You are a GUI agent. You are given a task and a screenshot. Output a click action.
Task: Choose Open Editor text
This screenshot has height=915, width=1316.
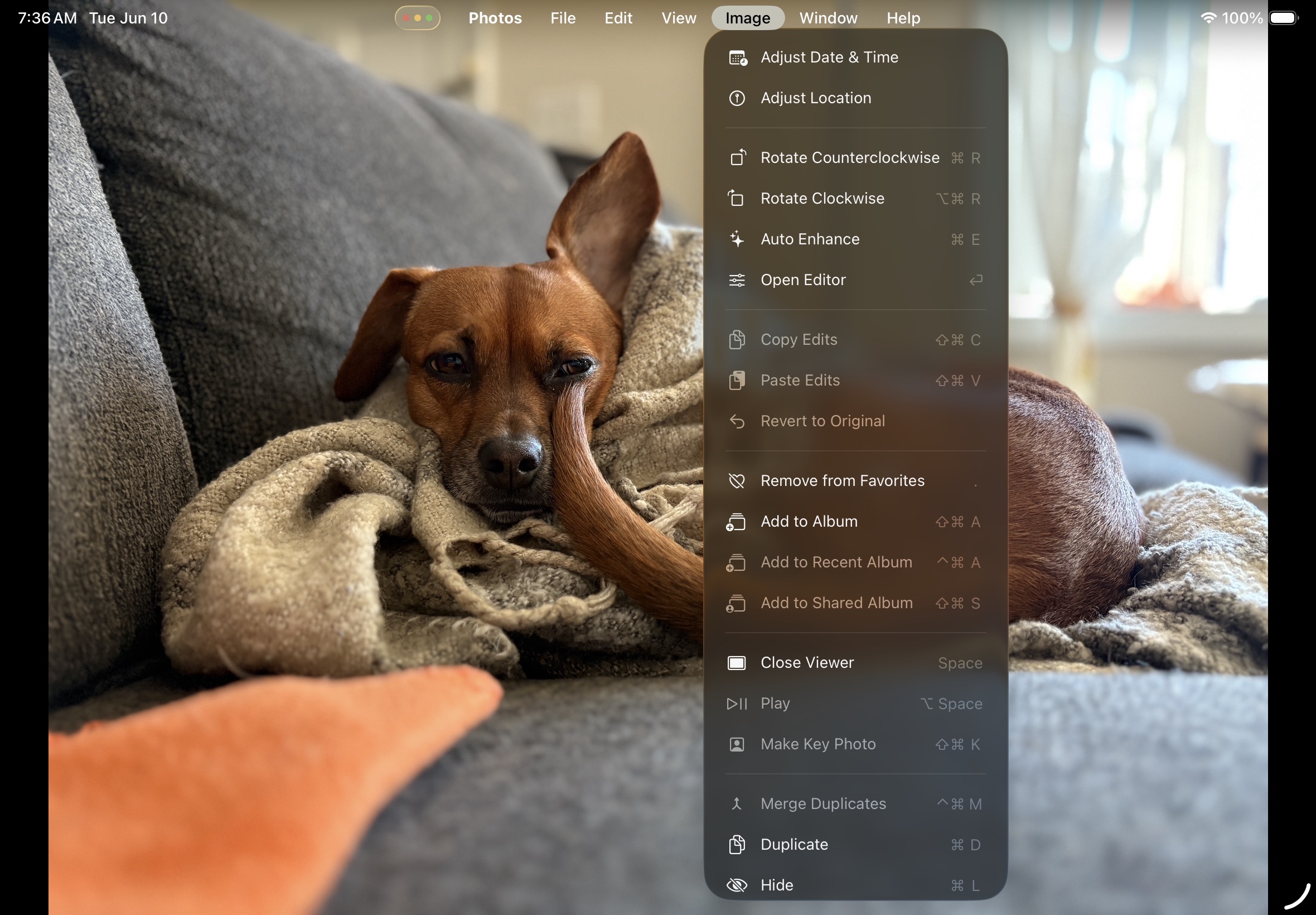coord(802,280)
